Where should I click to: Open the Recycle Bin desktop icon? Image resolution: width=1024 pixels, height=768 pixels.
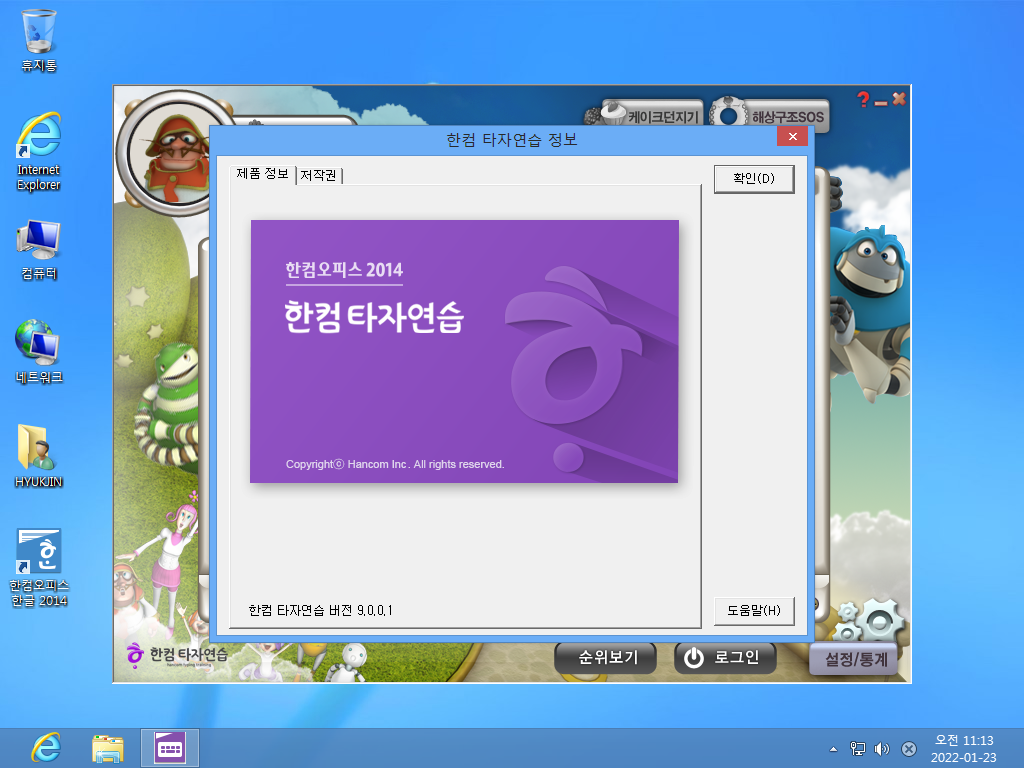point(39,40)
